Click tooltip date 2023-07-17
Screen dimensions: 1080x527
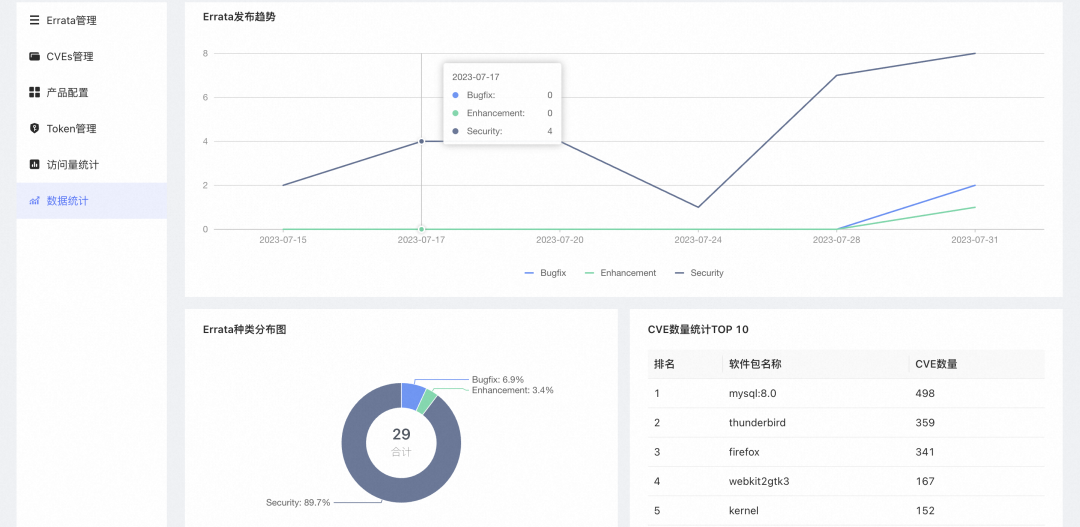click(x=475, y=77)
